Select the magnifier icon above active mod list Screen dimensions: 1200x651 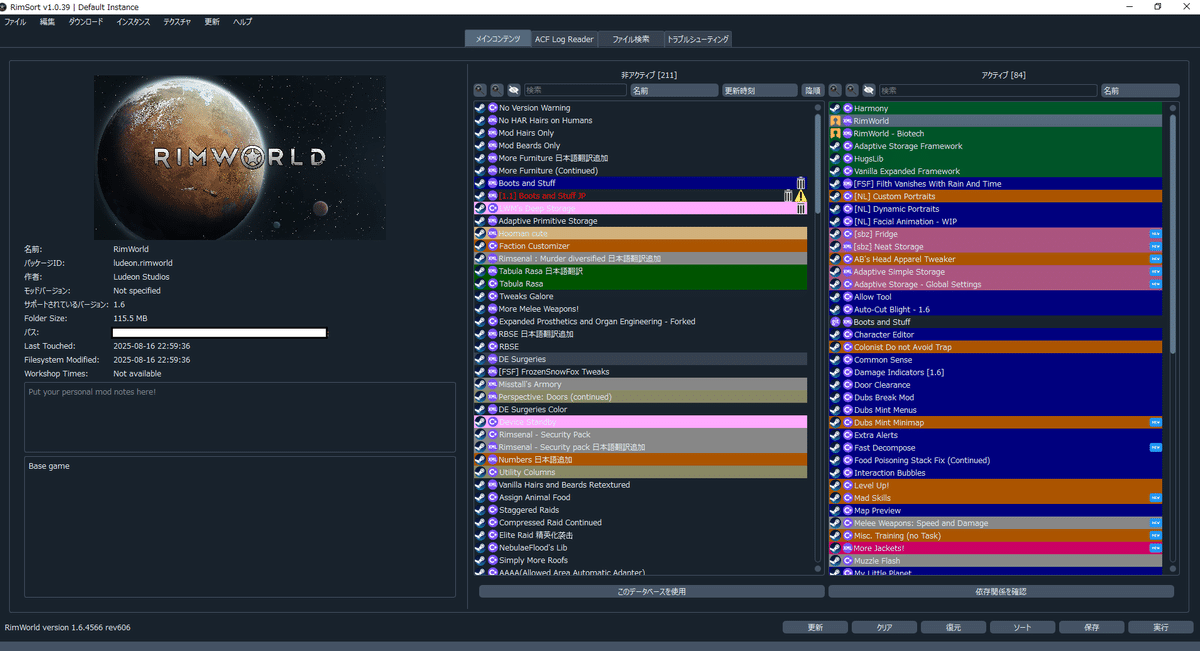pos(836,89)
